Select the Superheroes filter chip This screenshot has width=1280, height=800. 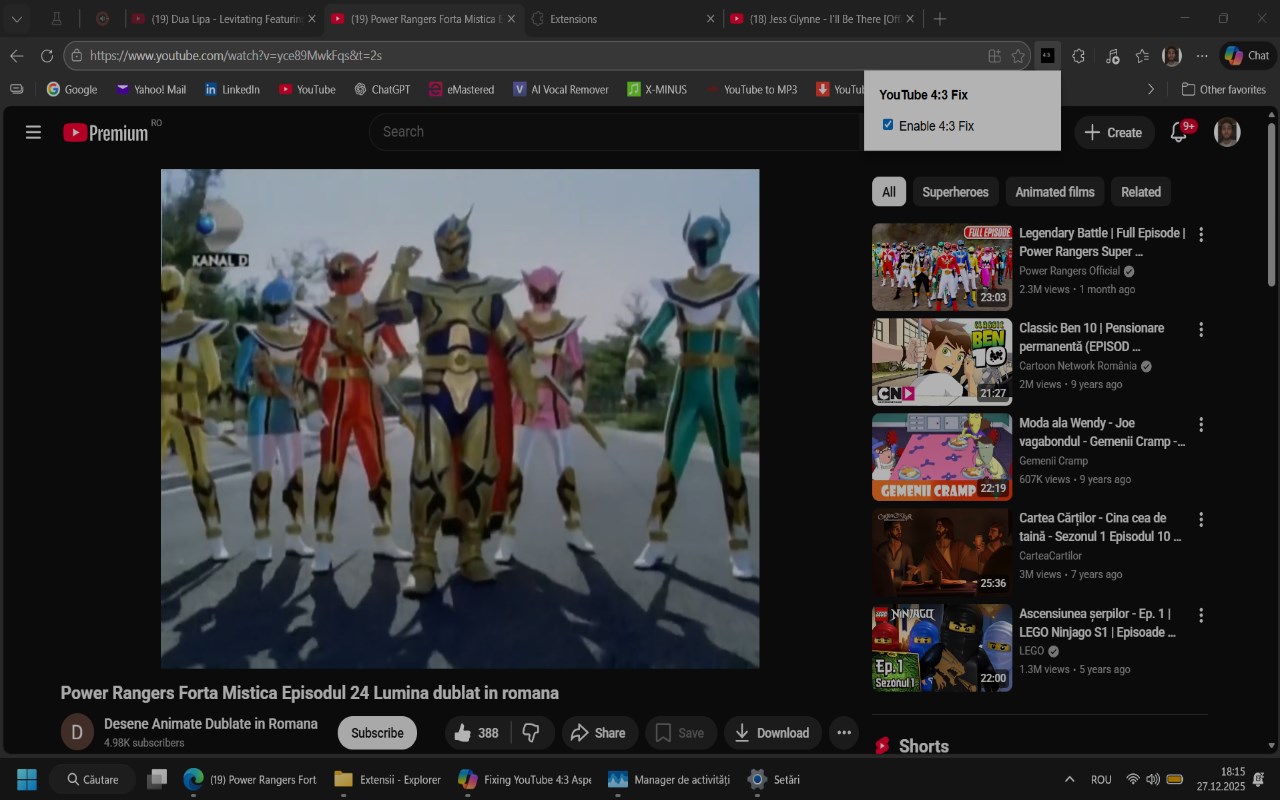coord(955,192)
